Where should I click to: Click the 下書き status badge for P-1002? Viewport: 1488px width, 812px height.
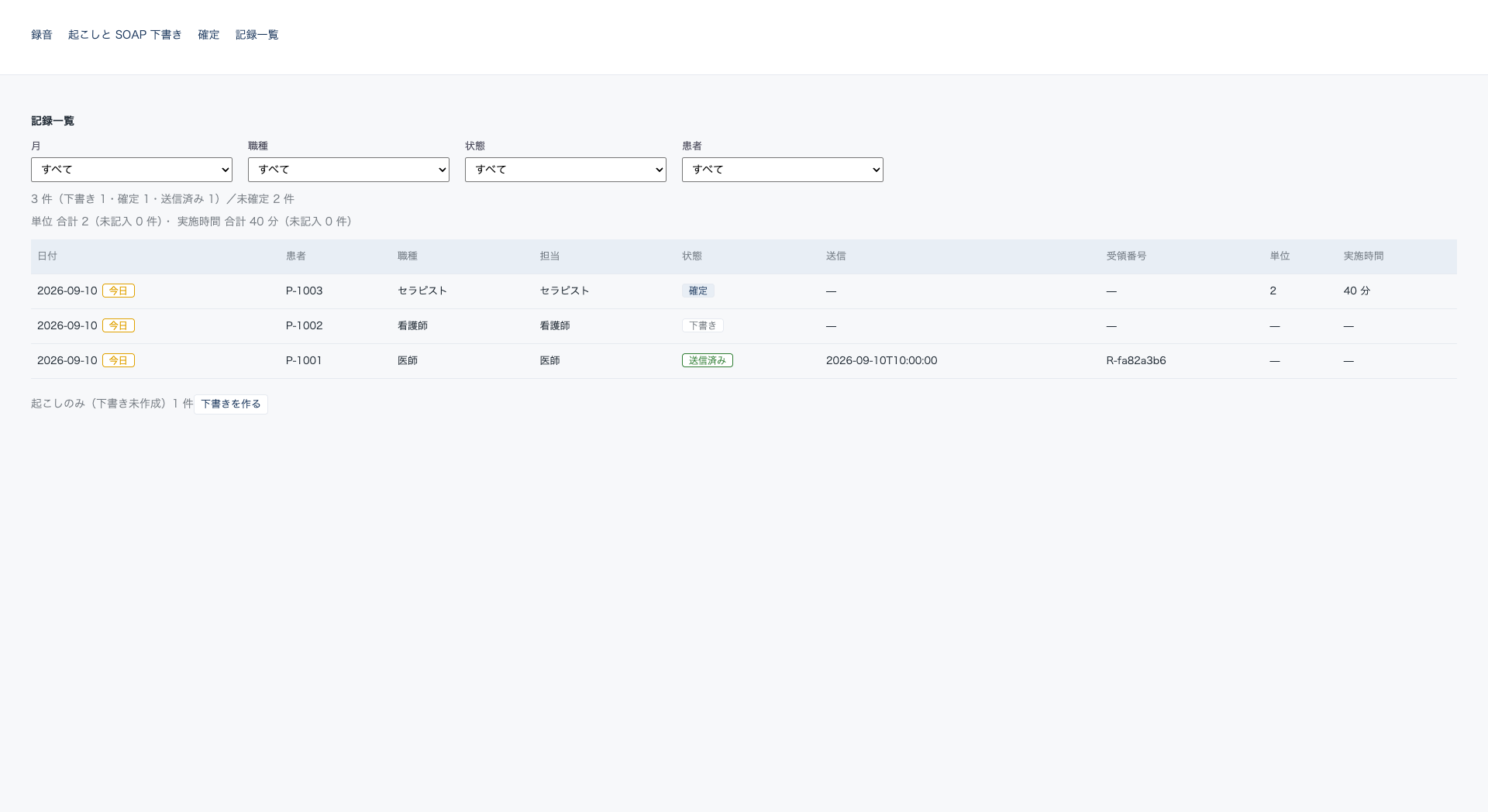click(703, 325)
